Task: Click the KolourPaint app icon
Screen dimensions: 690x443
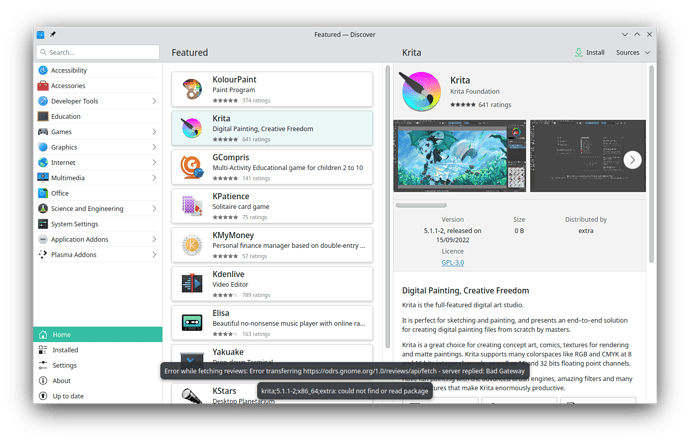Action: 192,89
